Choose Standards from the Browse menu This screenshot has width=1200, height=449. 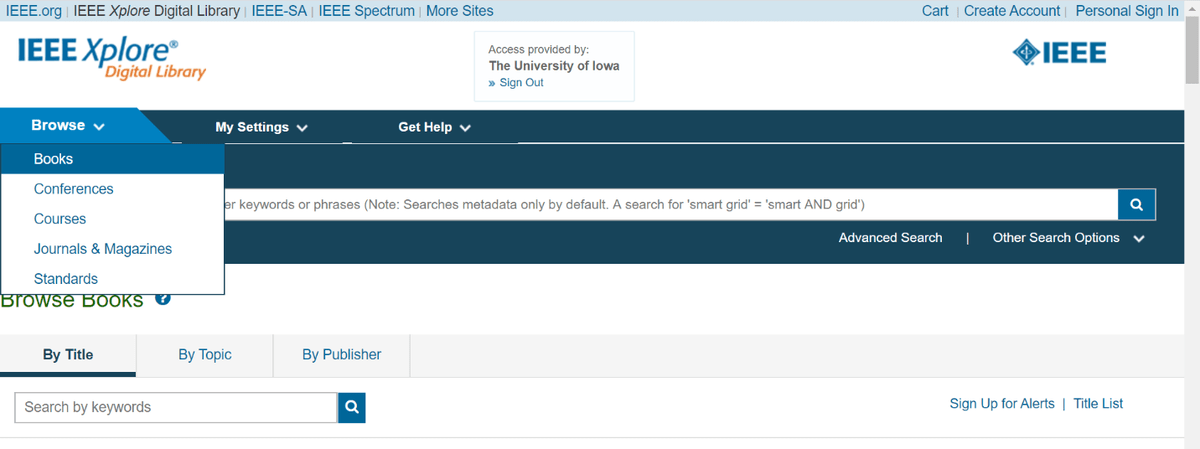point(66,279)
